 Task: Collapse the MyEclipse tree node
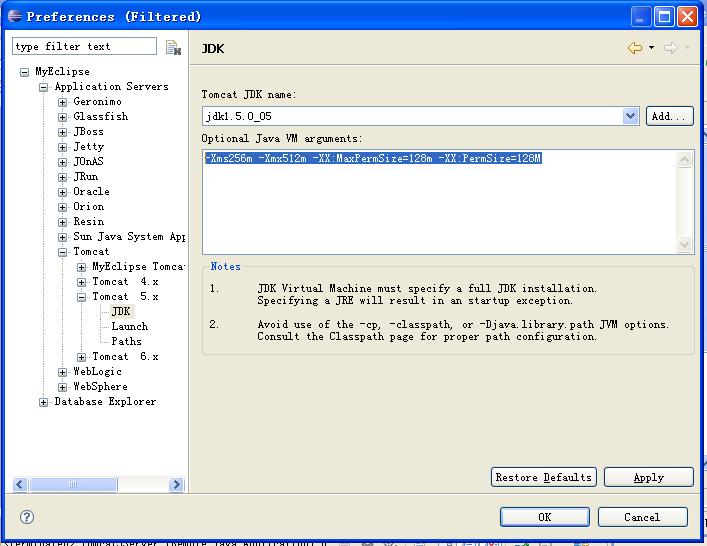25,72
